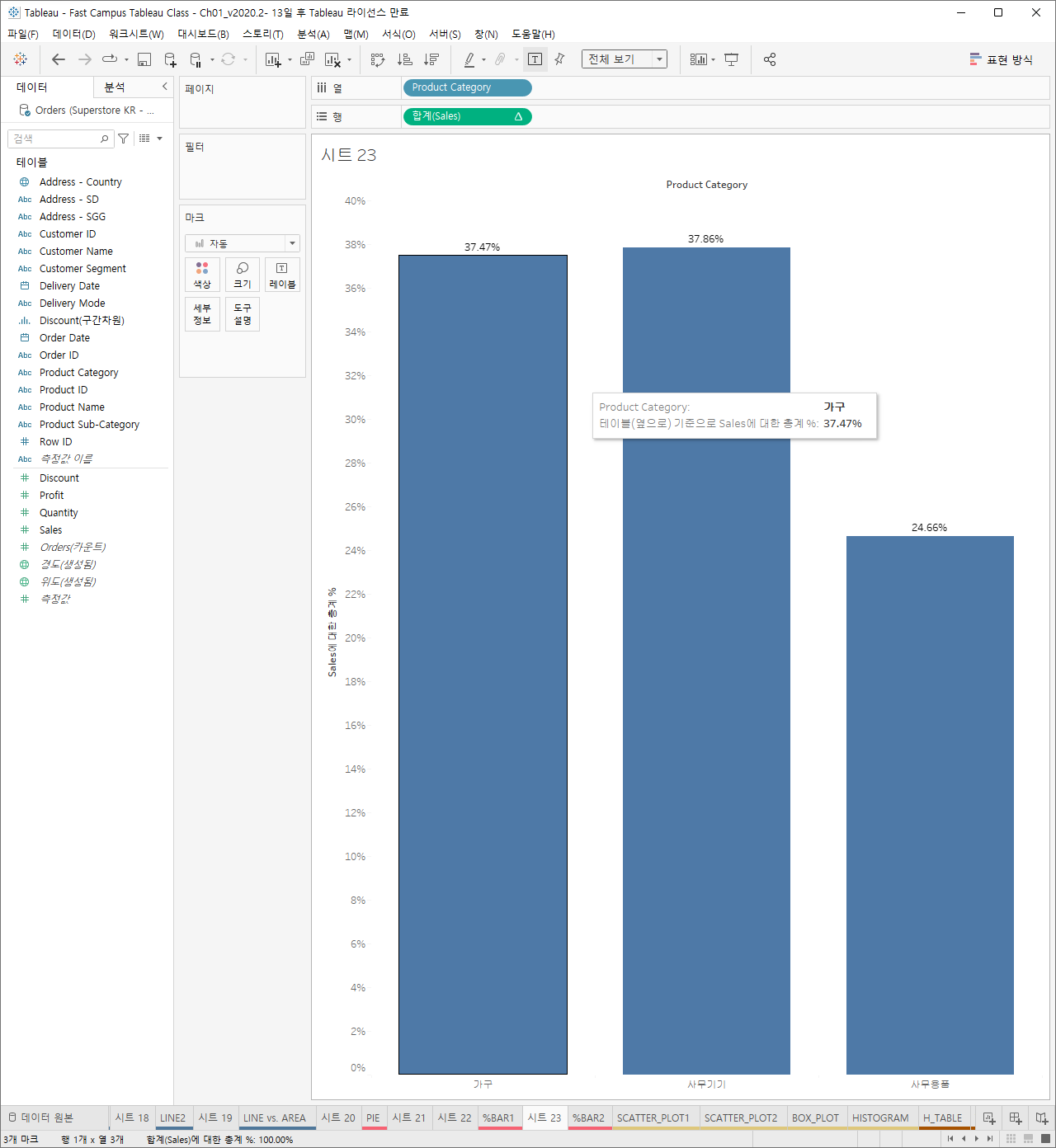Select the 사무용품 bar
This screenshot has height=1148, width=1056.
tap(930, 805)
